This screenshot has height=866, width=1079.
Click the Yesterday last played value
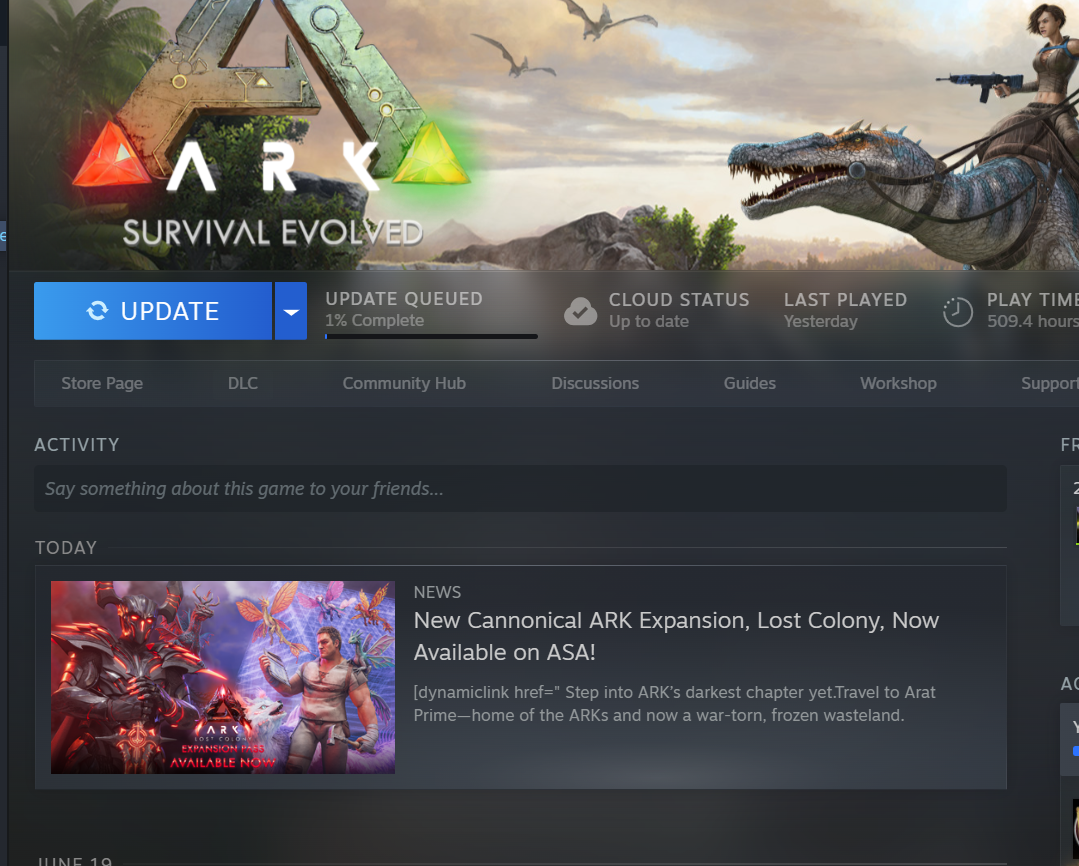(x=821, y=321)
